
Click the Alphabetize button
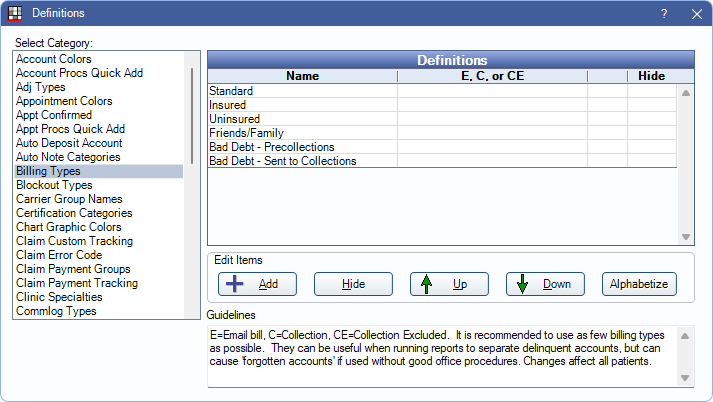tap(639, 284)
